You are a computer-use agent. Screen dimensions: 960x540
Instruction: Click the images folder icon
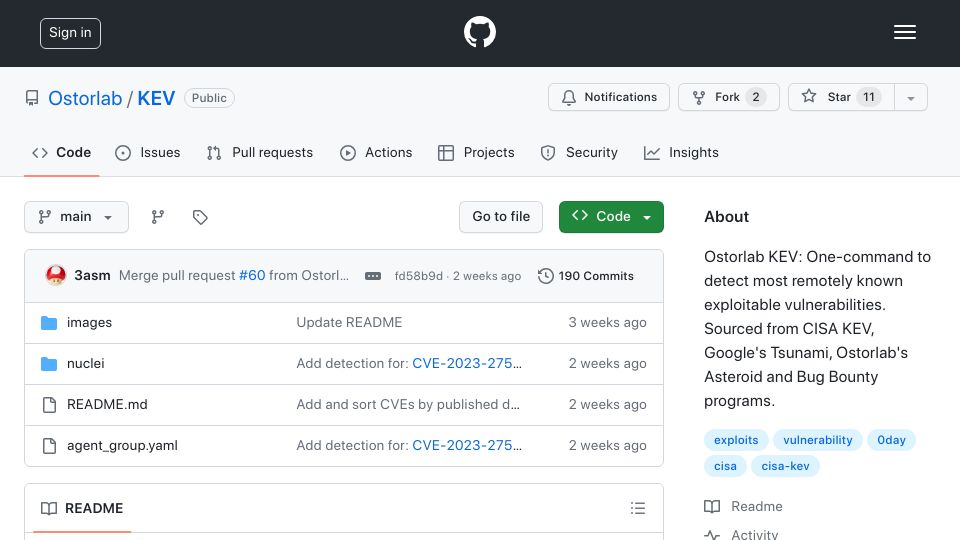tap(49, 323)
